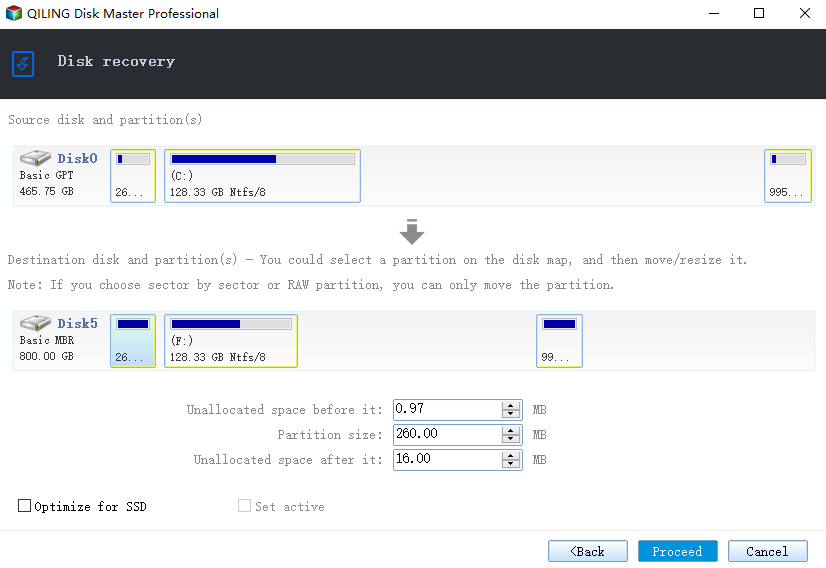Select the highlighted first partition on Disk5

(x=133, y=341)
